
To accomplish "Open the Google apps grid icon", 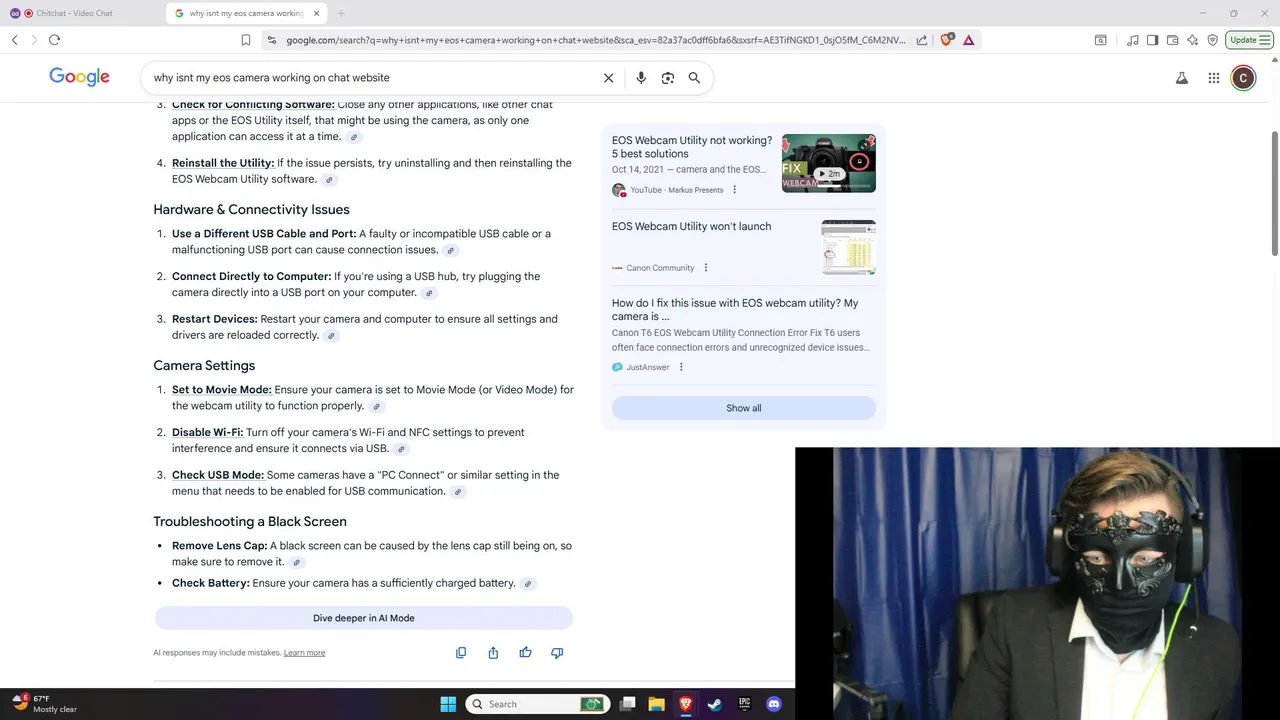I will pyautogui.click(x=1213, y=78).
